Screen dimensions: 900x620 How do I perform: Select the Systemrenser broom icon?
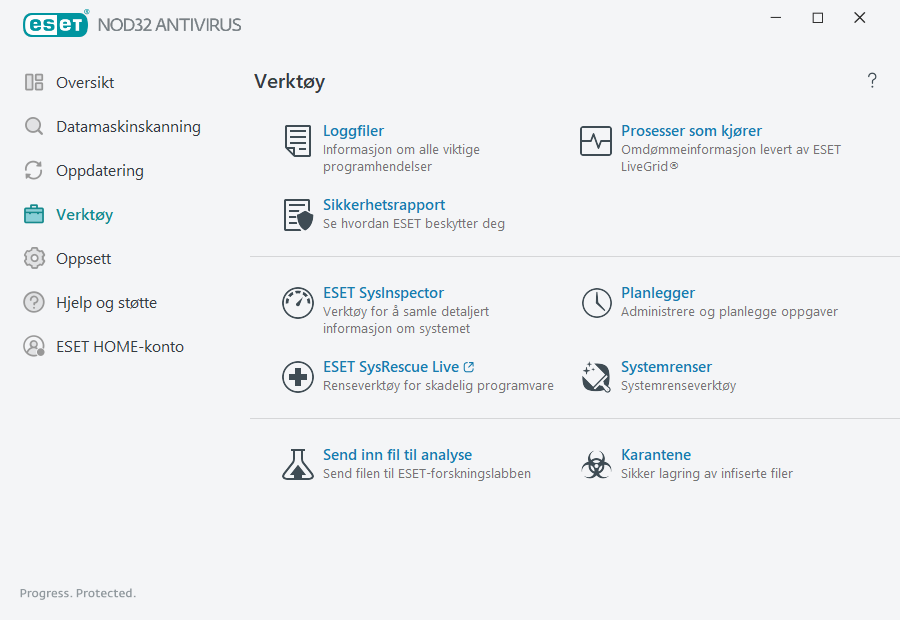point(596,377)
